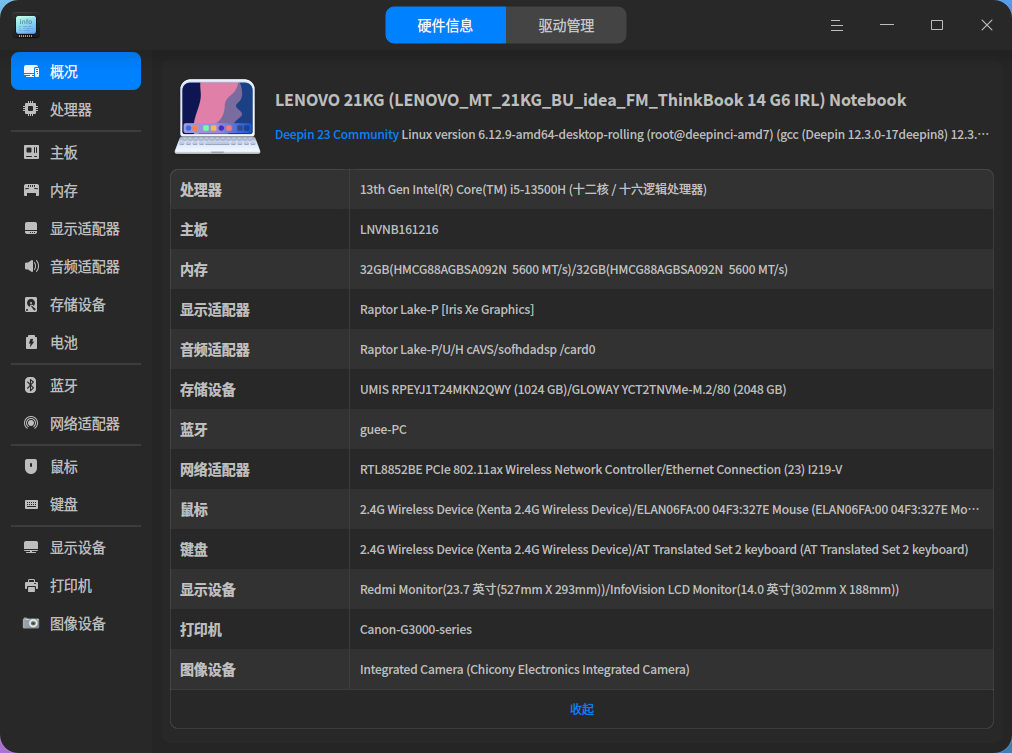This screenshot has height=753, width=1012.
Task: Click the ELAN06FA mouse device value
Action: 669,509
